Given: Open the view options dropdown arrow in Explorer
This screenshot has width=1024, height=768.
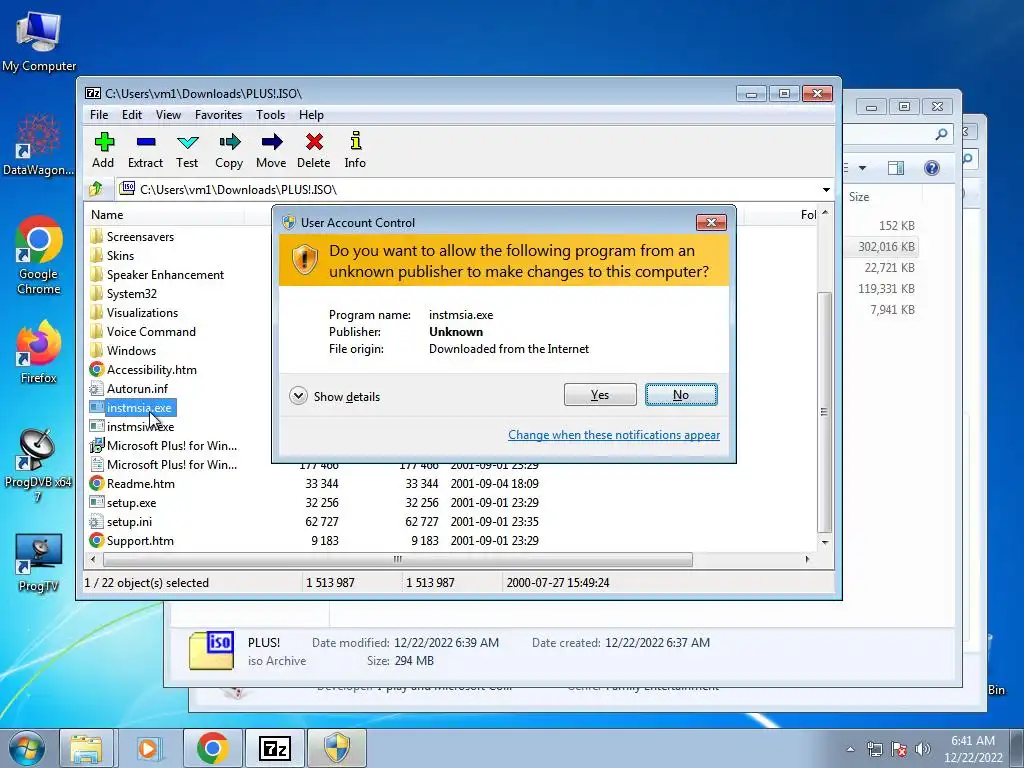Looking at the screenshot, I should [862, 168].
